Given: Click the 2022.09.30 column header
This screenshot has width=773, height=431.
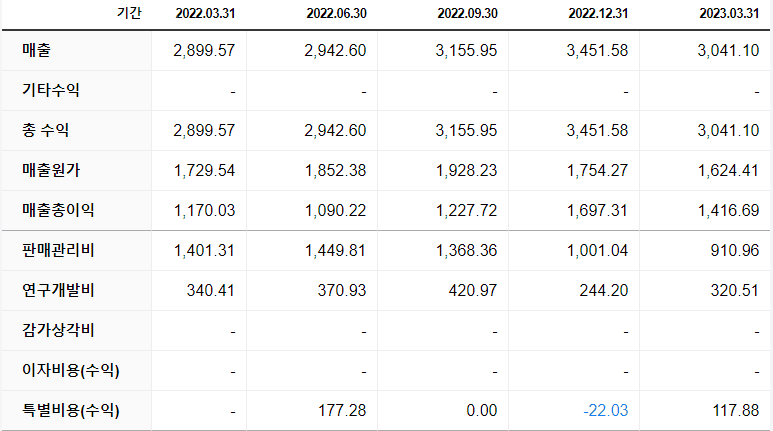Looking at the screenshot, I should point(467,13).
